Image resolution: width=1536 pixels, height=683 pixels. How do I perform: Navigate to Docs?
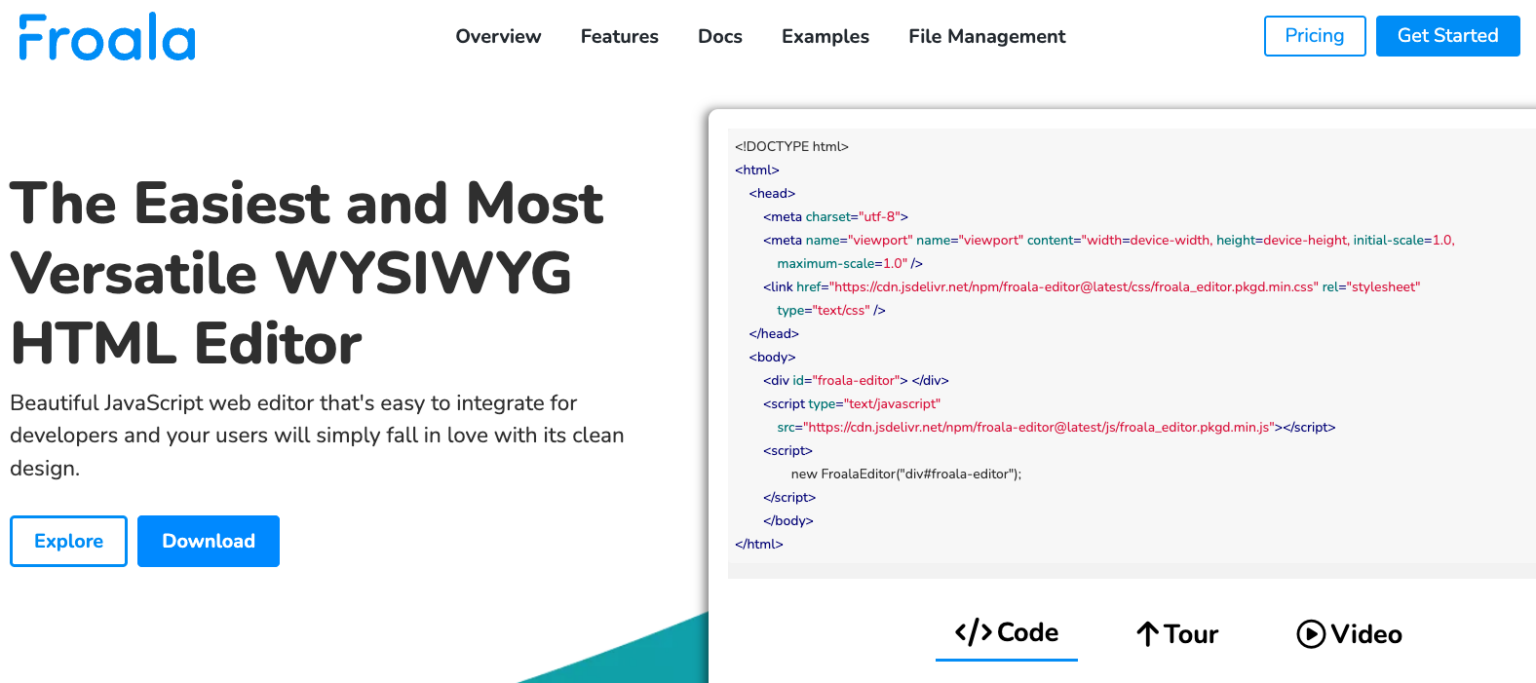(719, 36)
